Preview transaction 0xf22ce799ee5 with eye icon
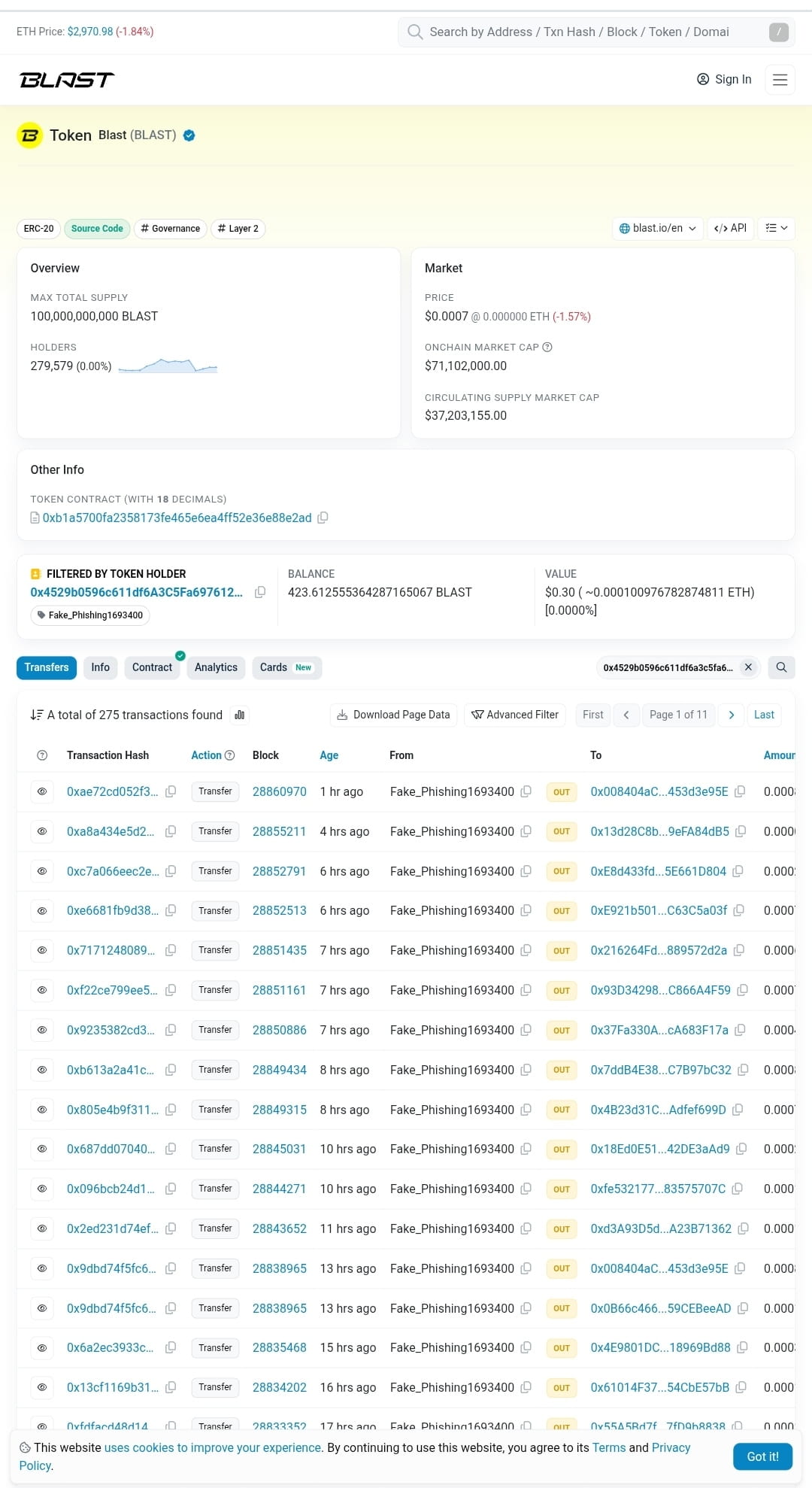The image size is (812, 1488). click(42, 990)
